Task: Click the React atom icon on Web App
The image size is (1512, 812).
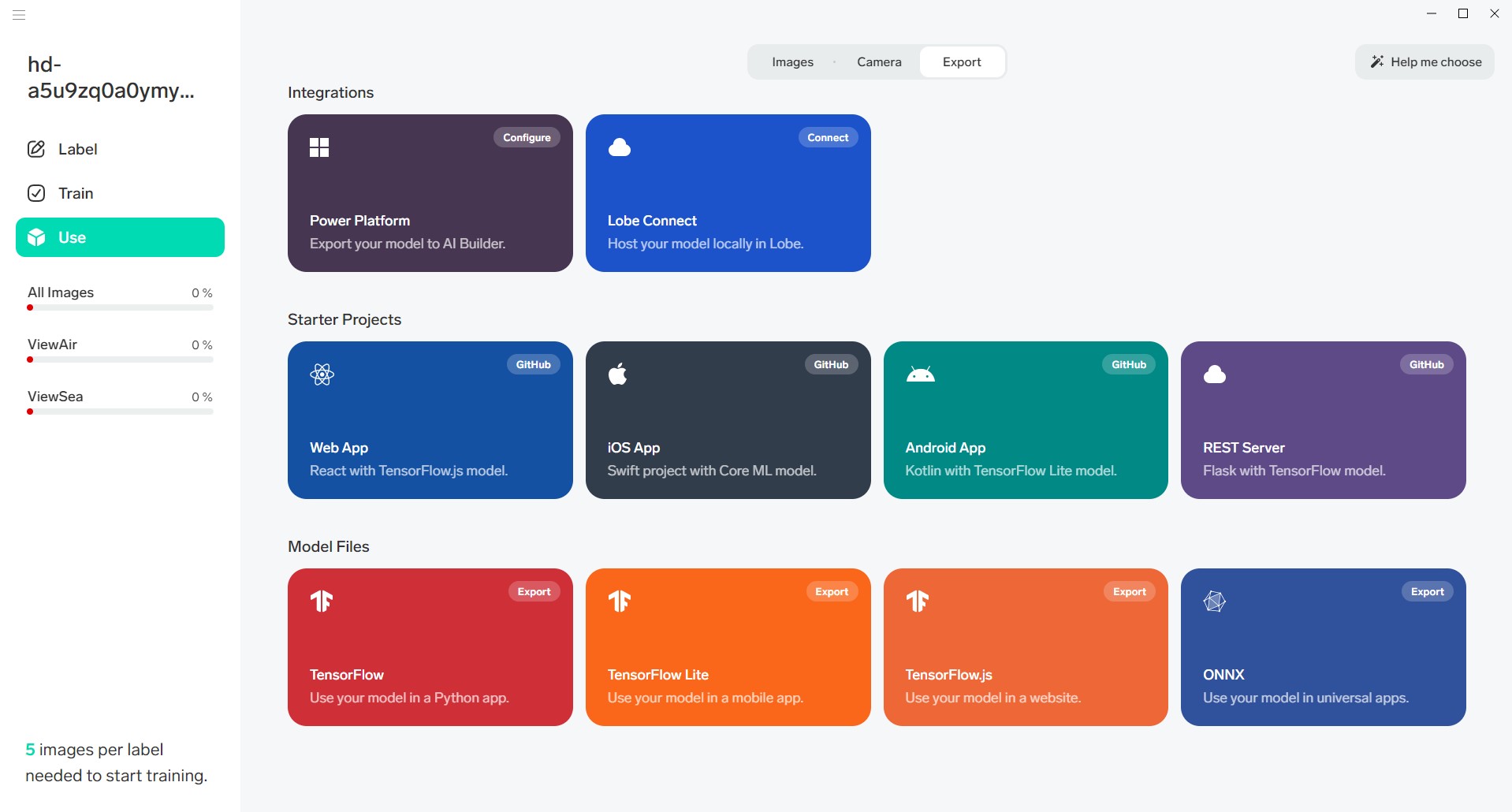Action: point(322,374)
